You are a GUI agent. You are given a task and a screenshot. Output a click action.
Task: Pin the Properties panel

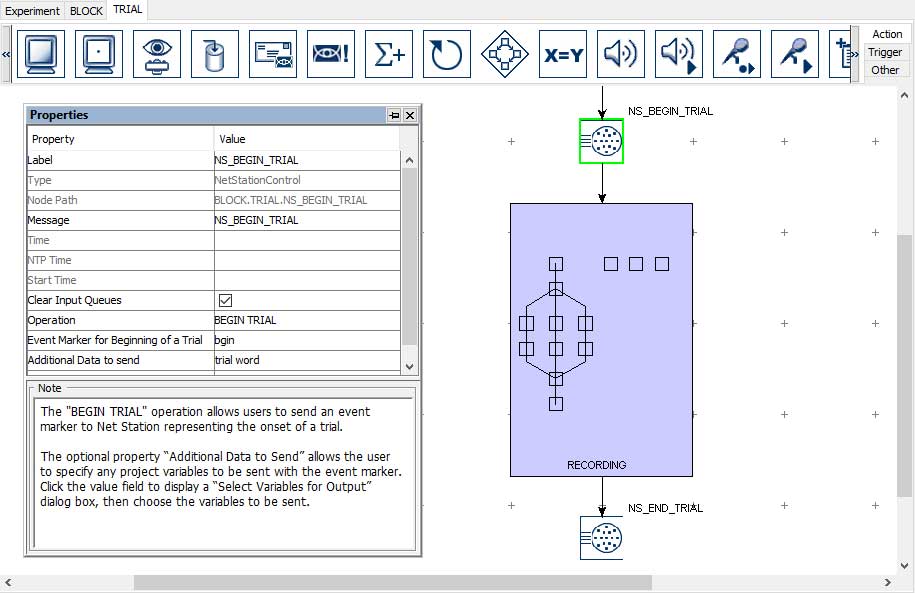coord(394,115)
